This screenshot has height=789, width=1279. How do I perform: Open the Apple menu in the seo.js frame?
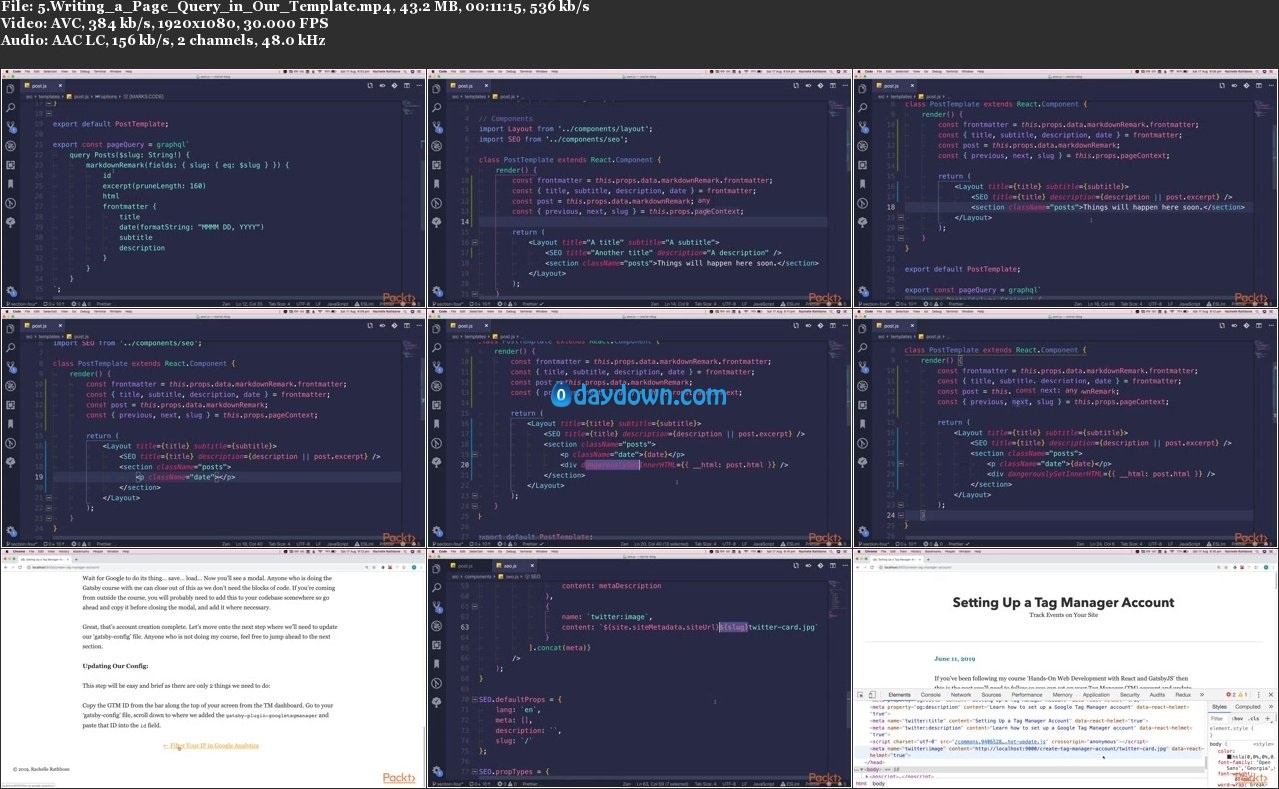tap(433, 551)
